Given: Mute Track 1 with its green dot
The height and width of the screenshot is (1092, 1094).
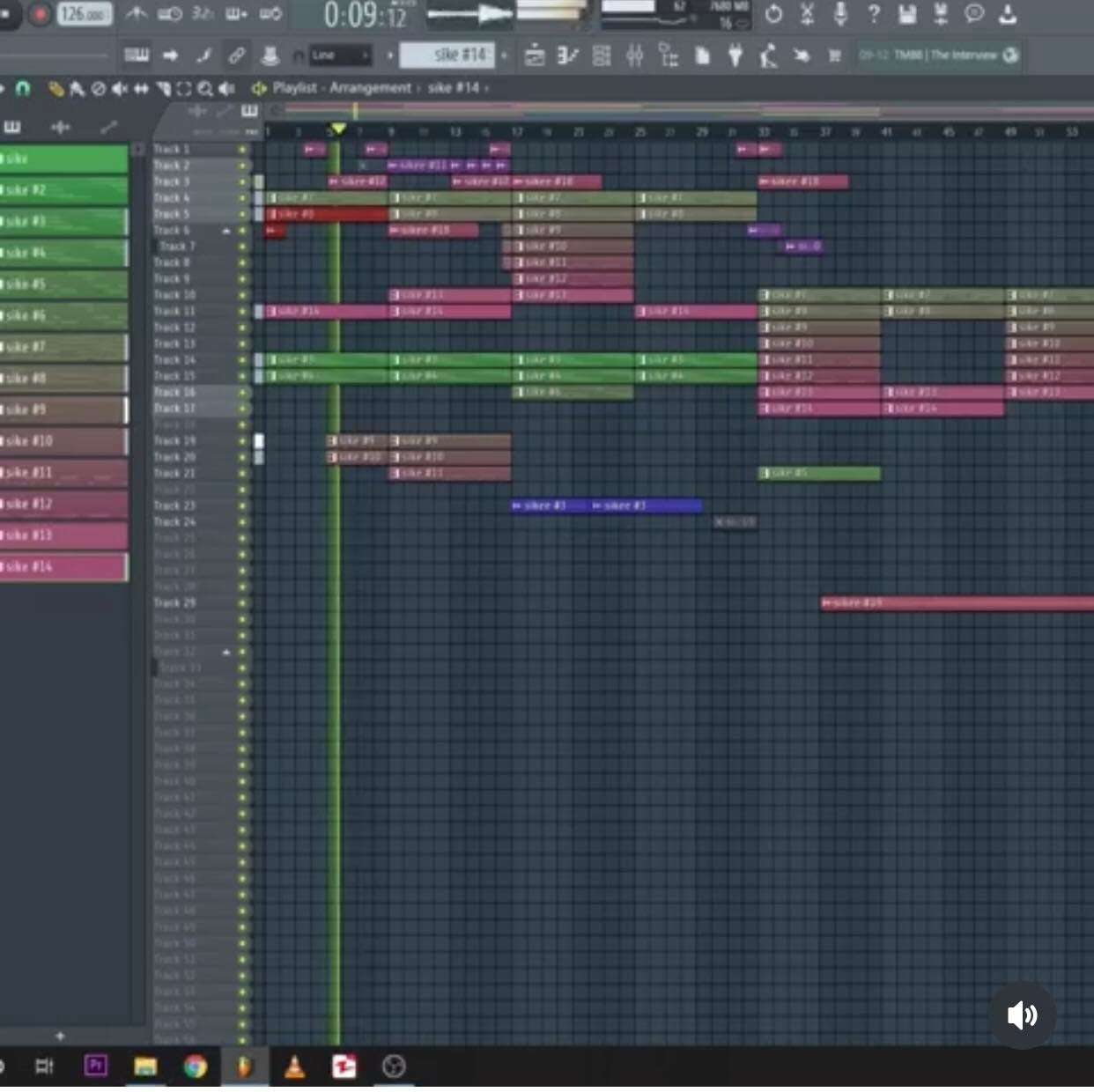Looking at the screenshot, I should coord(242,150).
